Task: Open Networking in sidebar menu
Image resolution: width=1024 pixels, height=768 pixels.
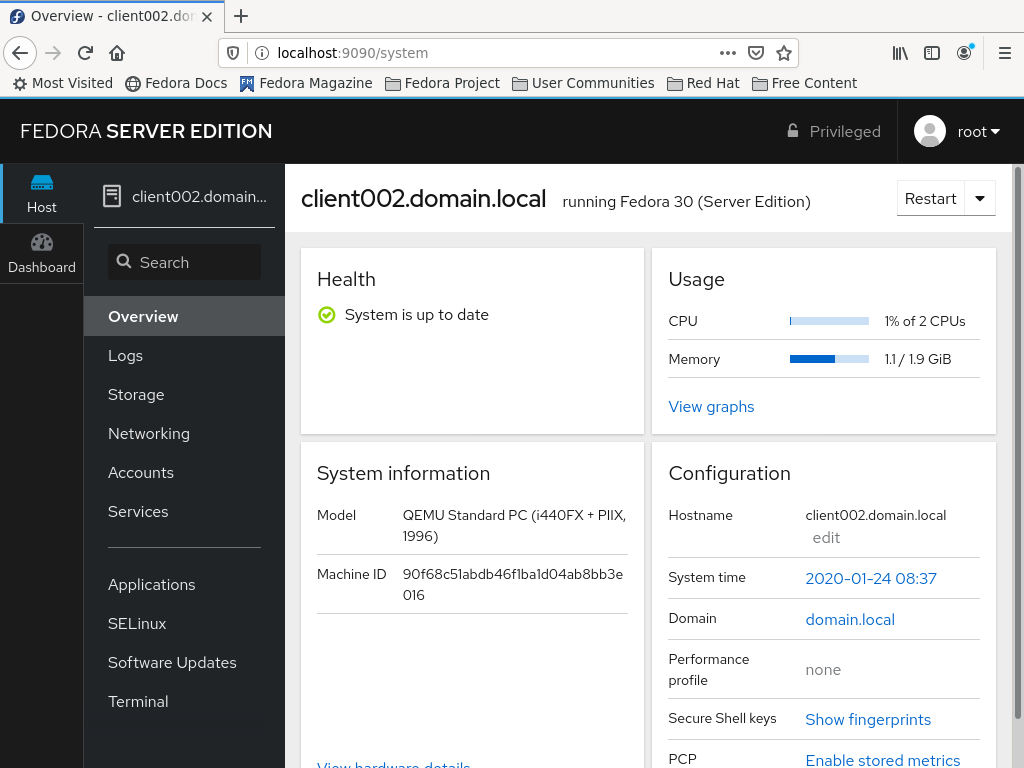Action: click(184, 434)
